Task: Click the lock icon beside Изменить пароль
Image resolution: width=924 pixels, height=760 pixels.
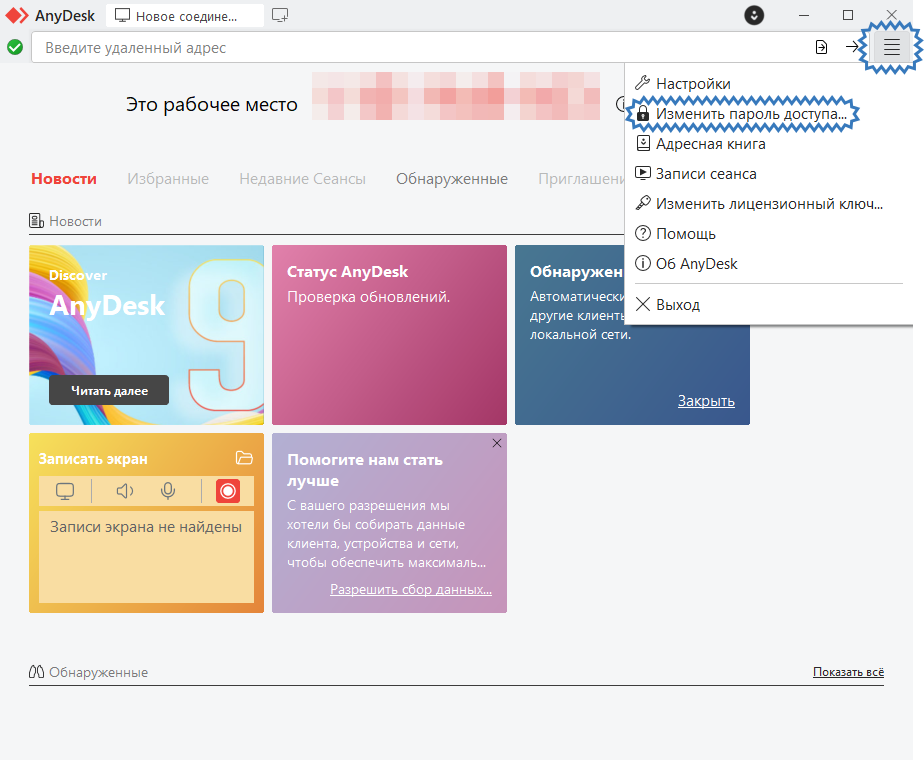Action: 643,113
